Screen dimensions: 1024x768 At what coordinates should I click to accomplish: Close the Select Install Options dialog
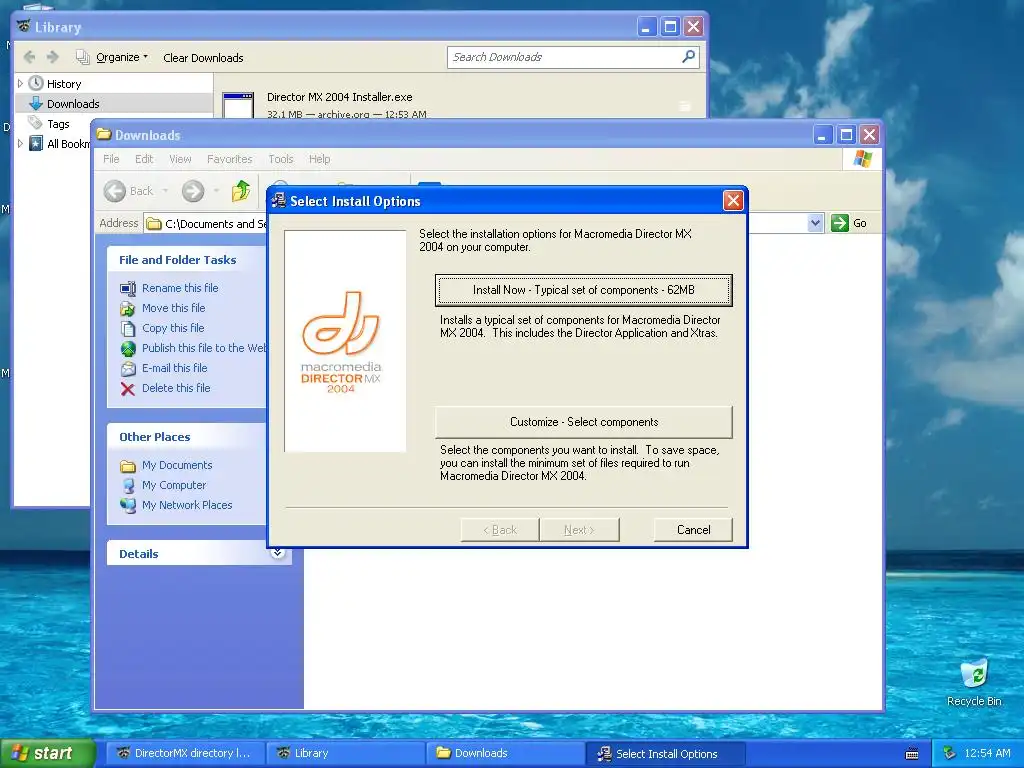click(x=733, y=200)
